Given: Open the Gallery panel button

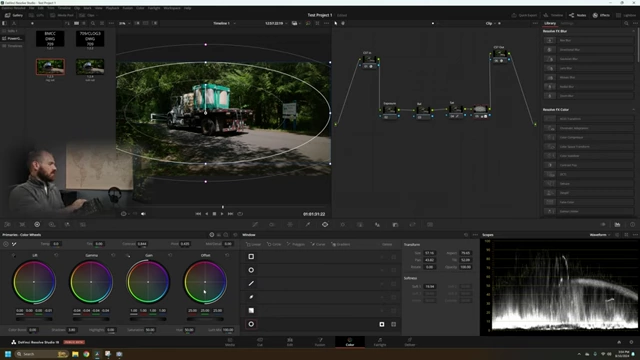Looking at the screenshot, I should tap(14, 15).
